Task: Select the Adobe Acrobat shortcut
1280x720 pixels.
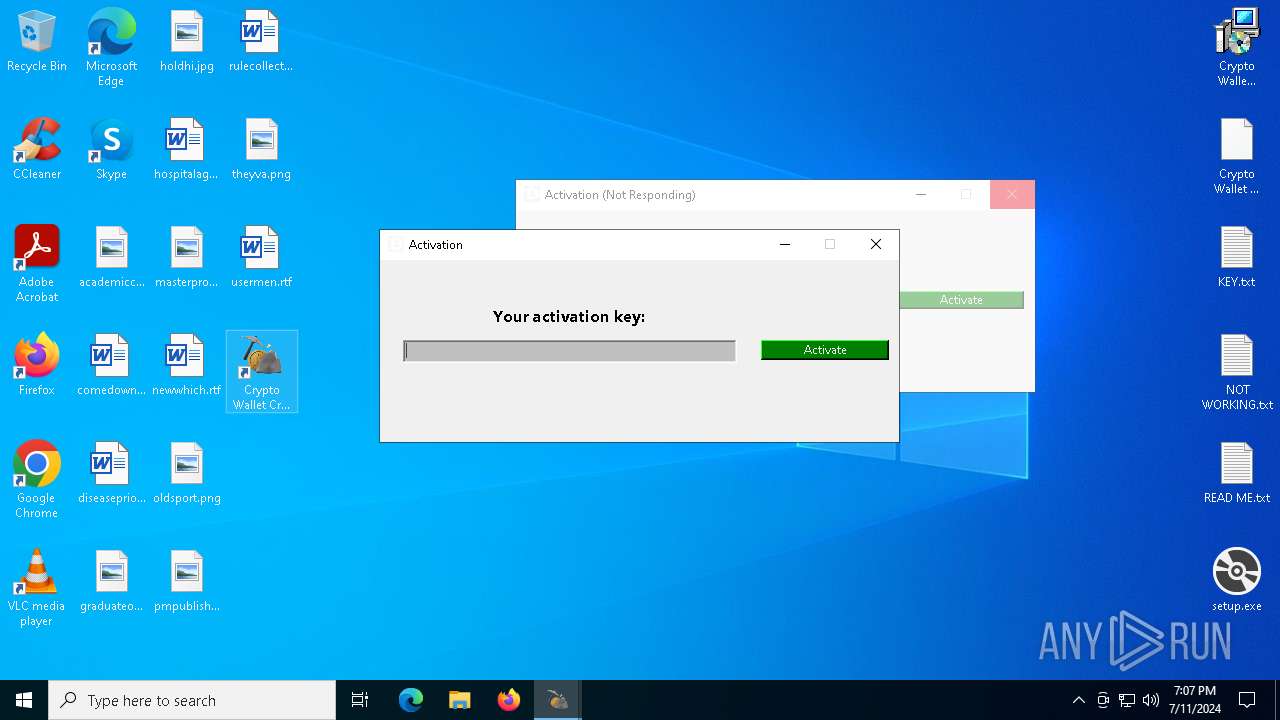Action: click(x=37, y=264)
